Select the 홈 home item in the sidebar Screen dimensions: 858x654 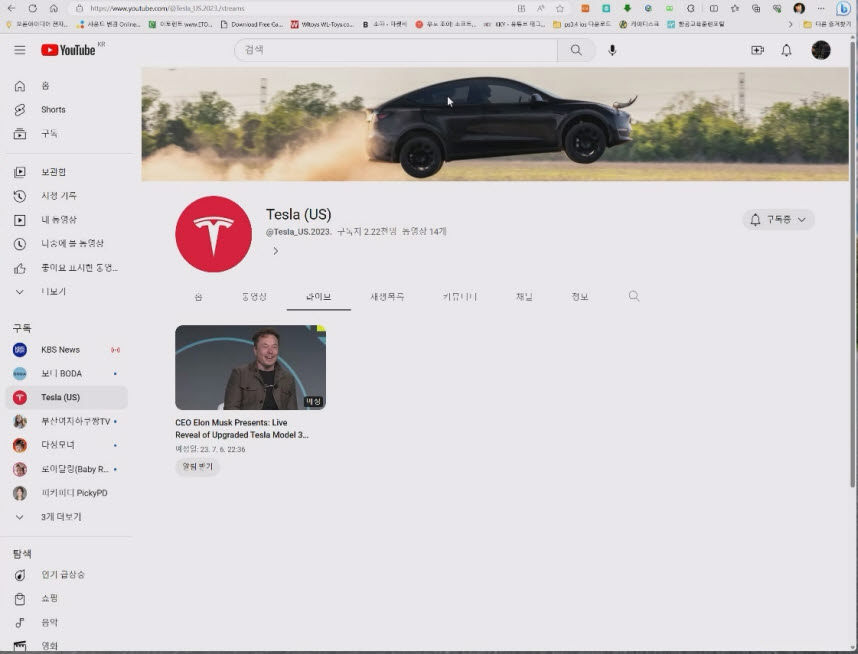pyautogui.click(x=67, y=86)
